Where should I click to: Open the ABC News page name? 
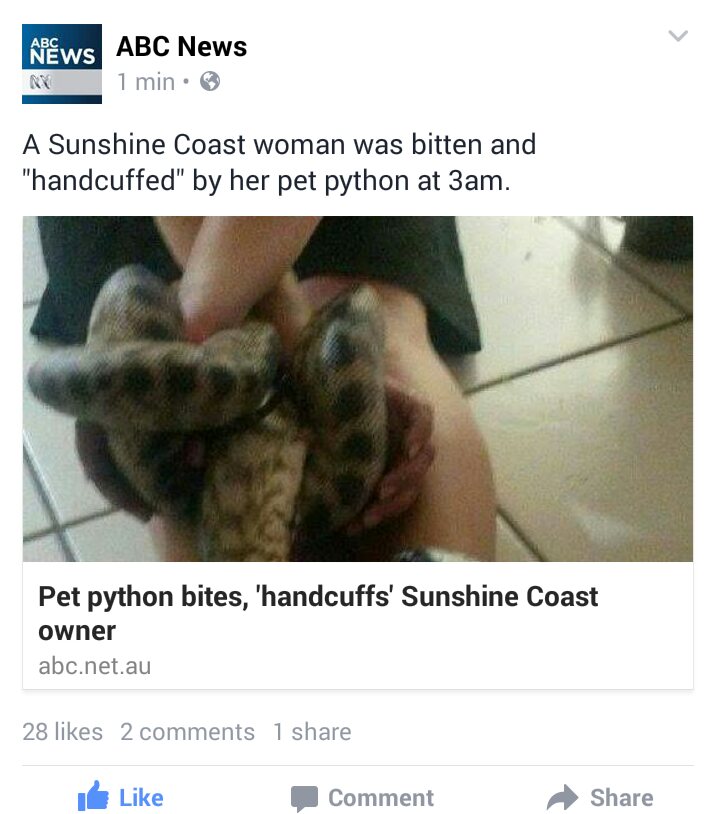182,46
